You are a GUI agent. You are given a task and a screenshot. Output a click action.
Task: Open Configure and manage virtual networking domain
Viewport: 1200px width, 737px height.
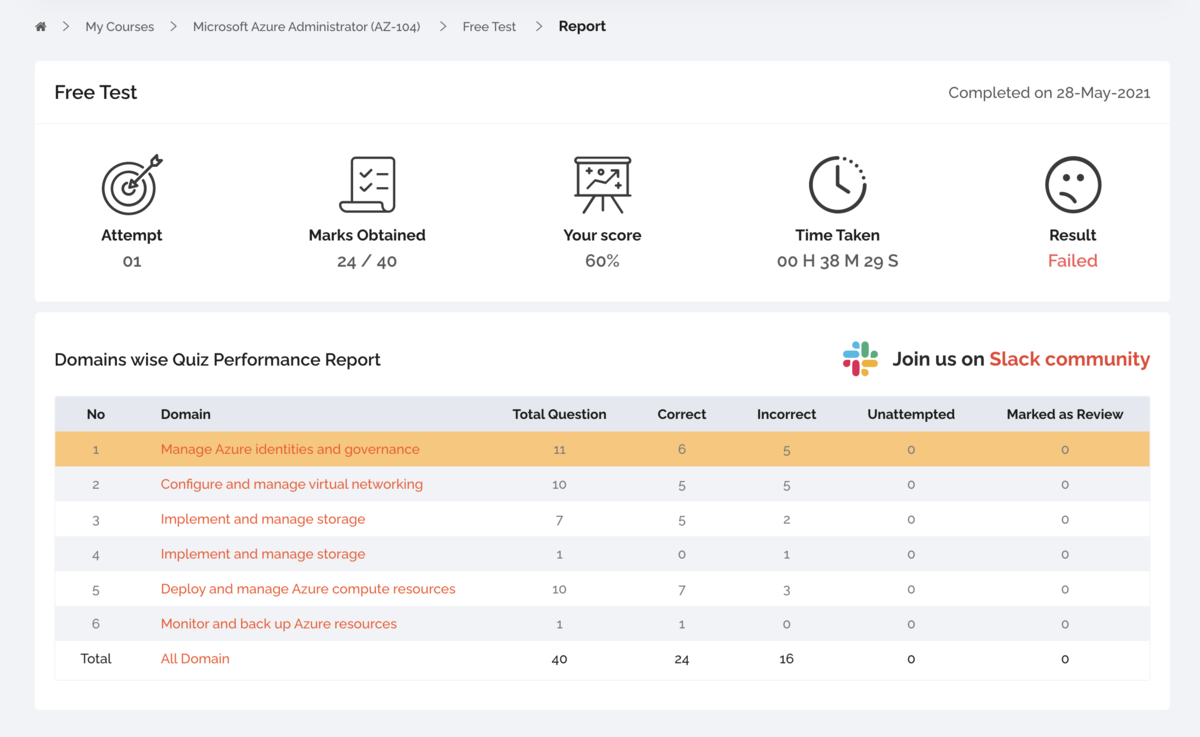pyautogui.click(x=292, y=484)
